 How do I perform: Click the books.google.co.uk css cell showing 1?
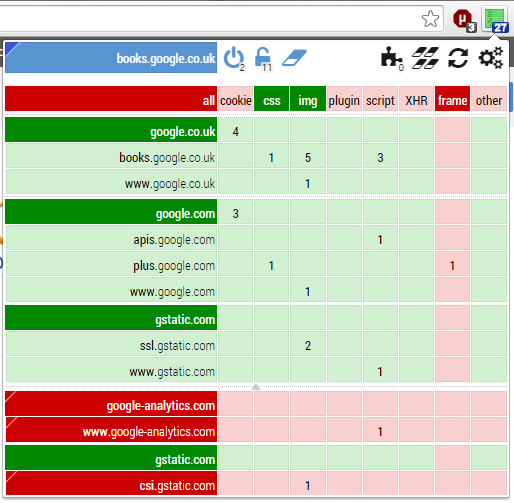pyautogui.click(x=272, y=156)
